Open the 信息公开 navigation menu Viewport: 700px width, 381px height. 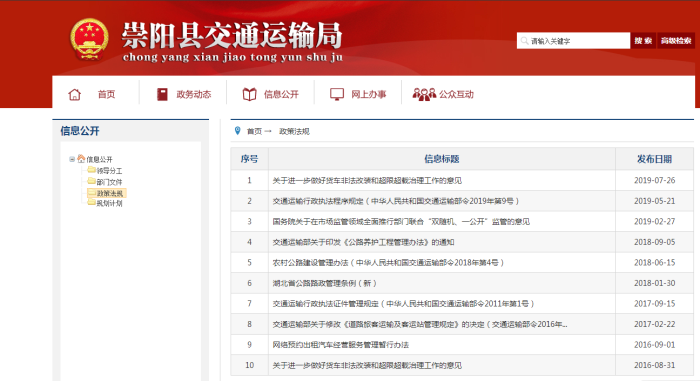(x=281, y=94)
